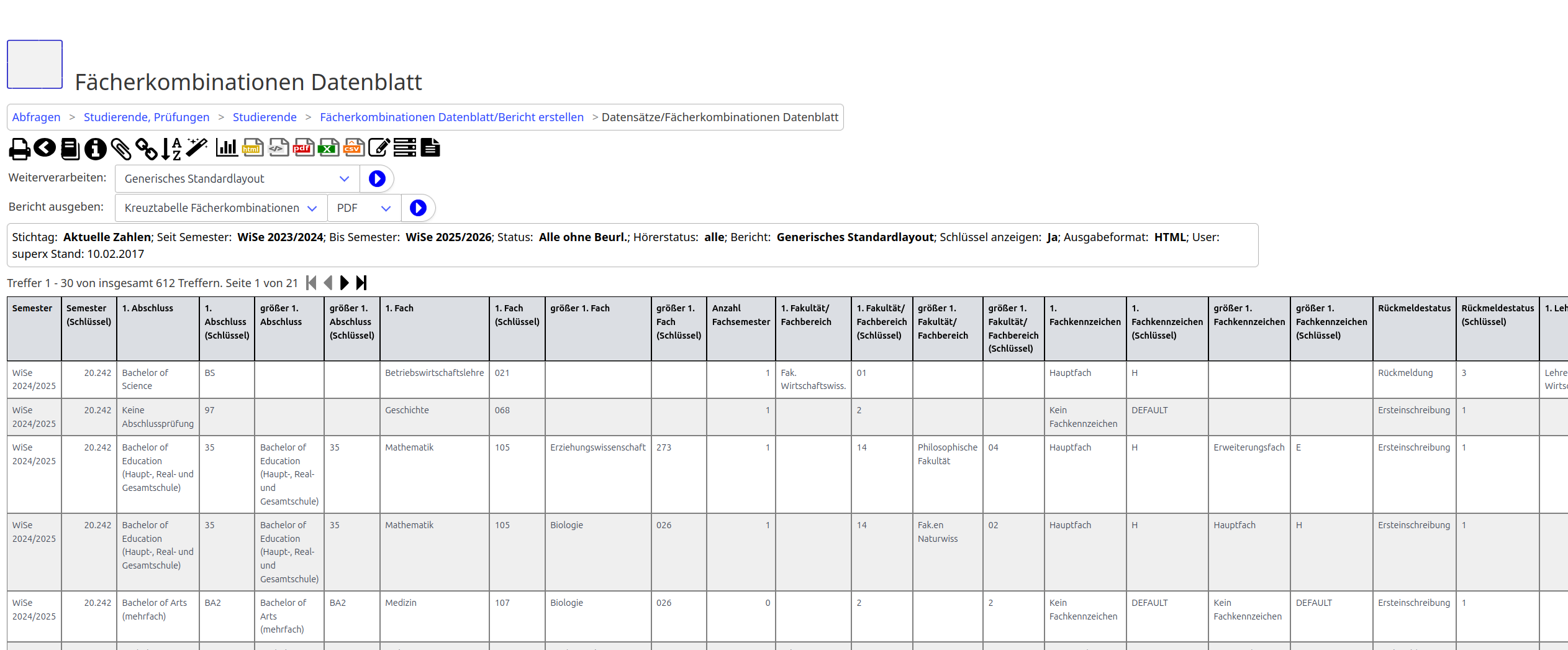This screenshot has width=1568, height=650.
Task: Jump to last results page
Action: point(361,283)
